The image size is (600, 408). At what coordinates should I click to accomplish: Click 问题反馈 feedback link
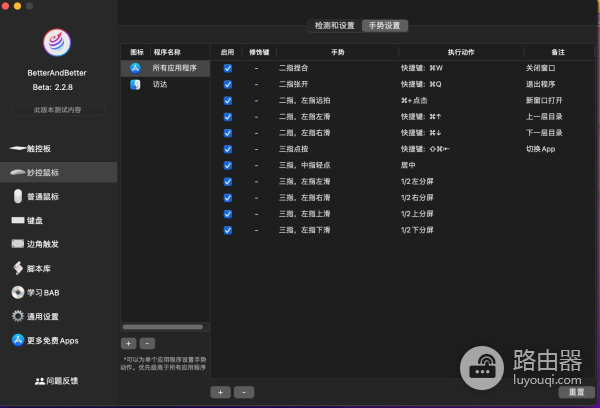click(x=56, y=381)
